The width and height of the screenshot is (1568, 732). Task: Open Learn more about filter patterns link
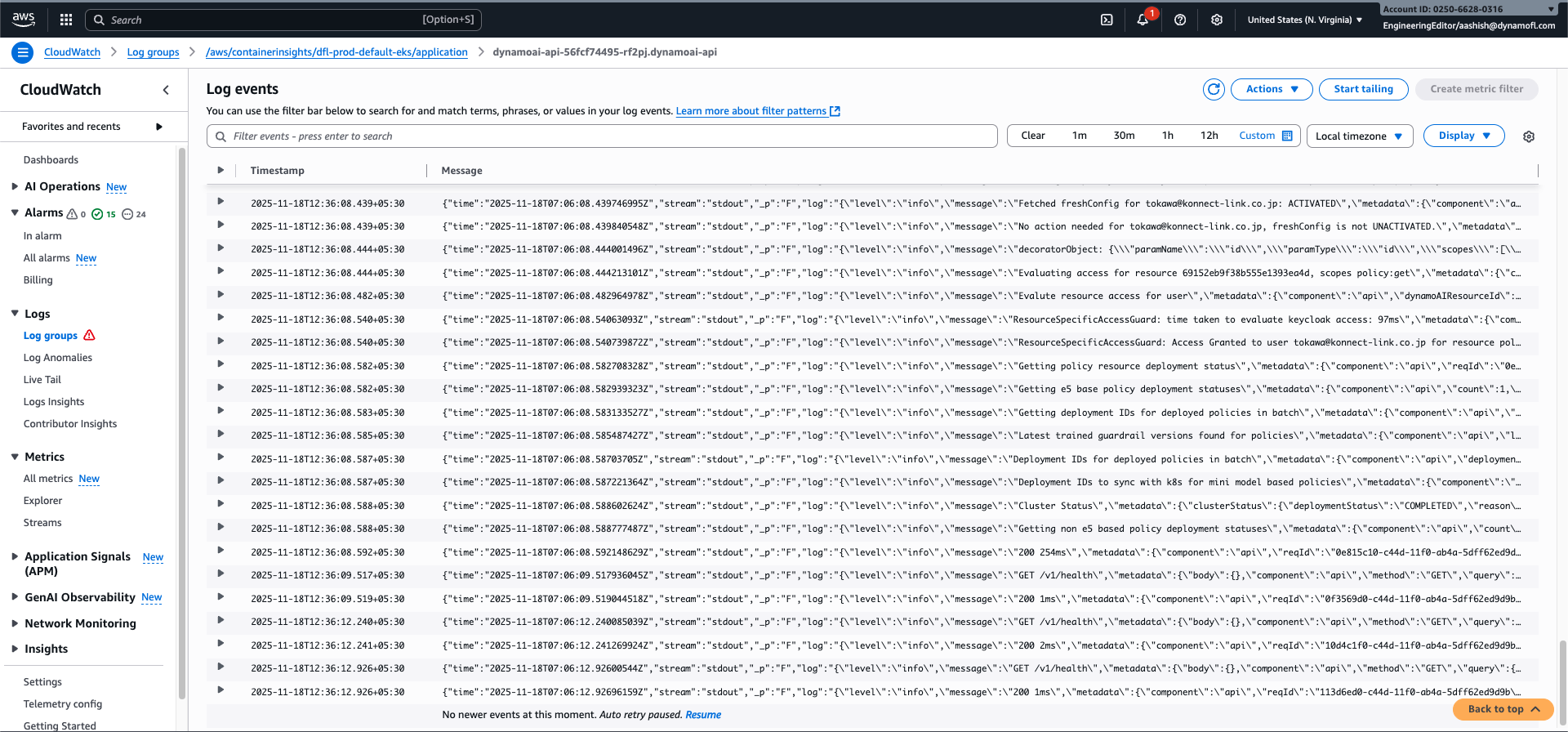coord(751,111)
